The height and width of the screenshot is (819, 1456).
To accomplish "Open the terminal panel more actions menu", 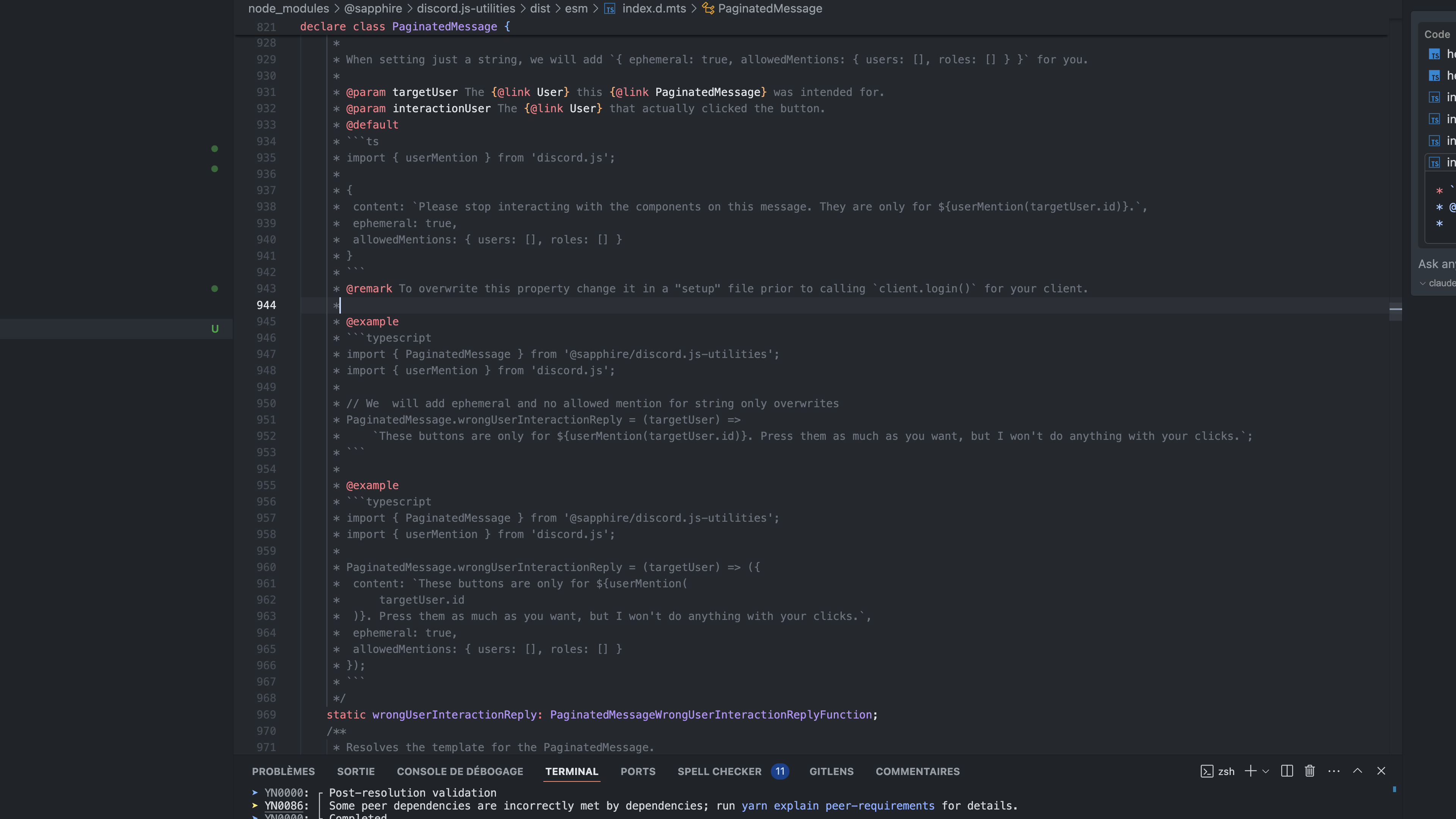I will (x=1334, y=772).
